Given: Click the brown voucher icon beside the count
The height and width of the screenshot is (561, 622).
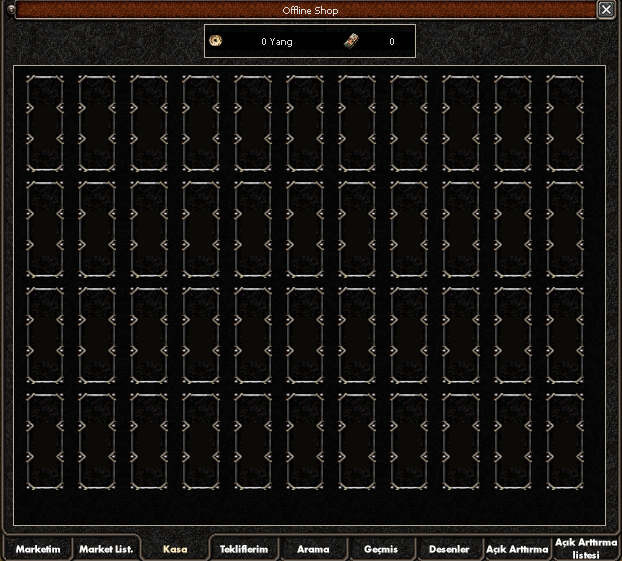Looking at the screenshot, I should pos(350,41).
